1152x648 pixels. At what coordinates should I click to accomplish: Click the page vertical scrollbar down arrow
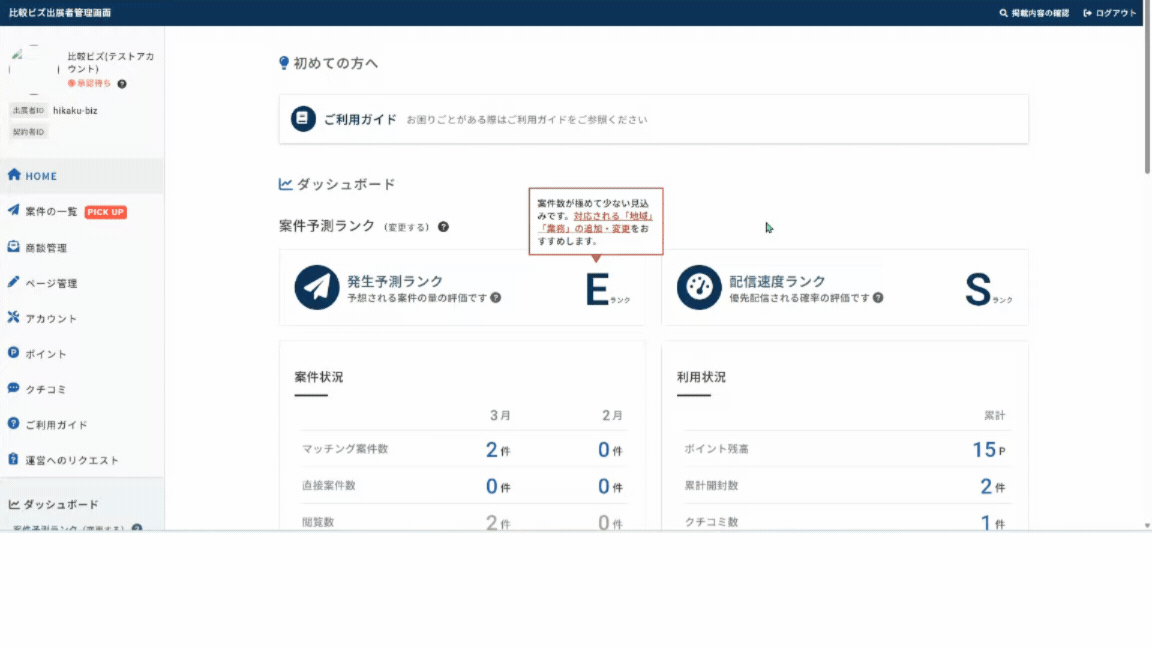(x=1147, y=524)
